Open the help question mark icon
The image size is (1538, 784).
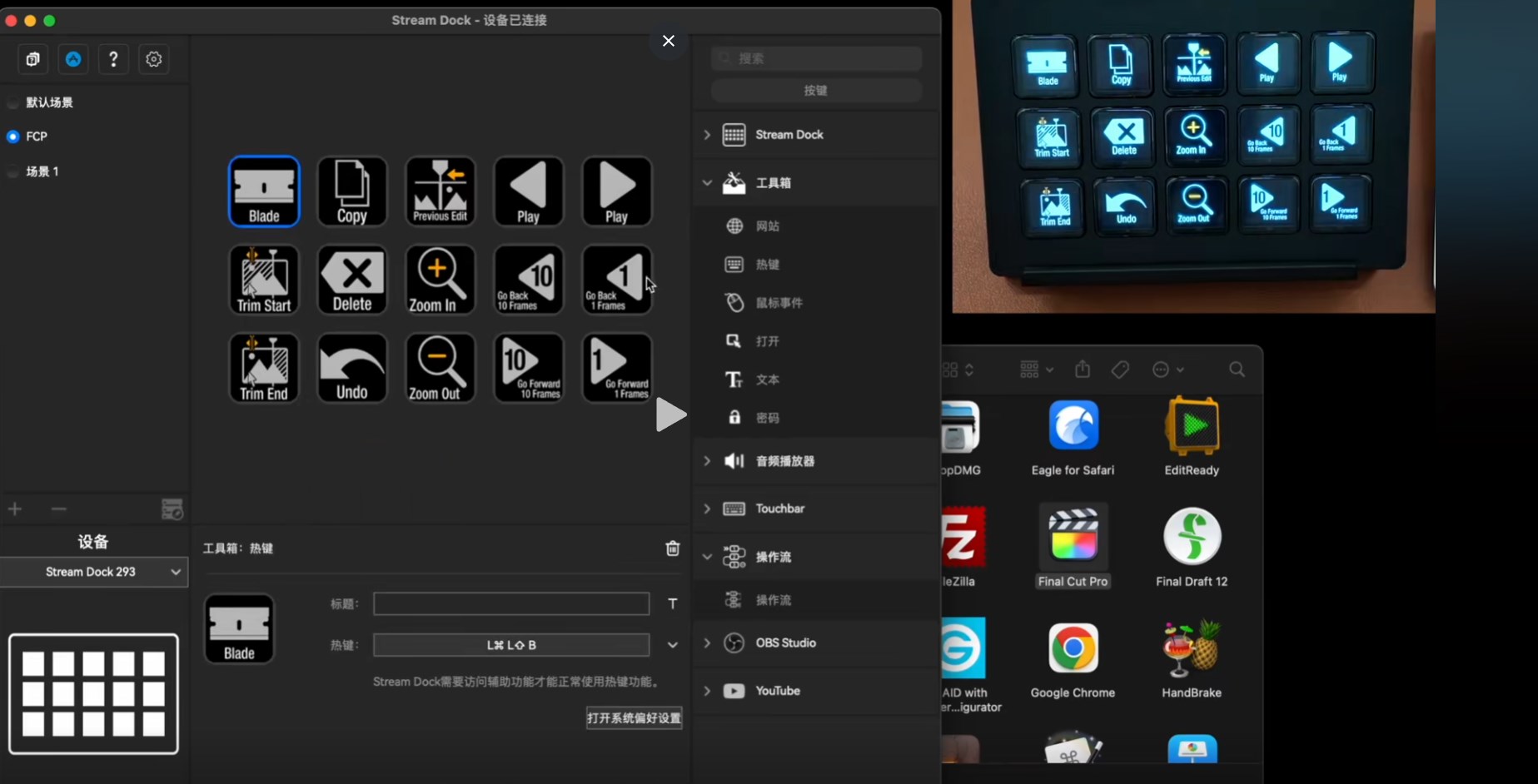click(x=113, y=59)
